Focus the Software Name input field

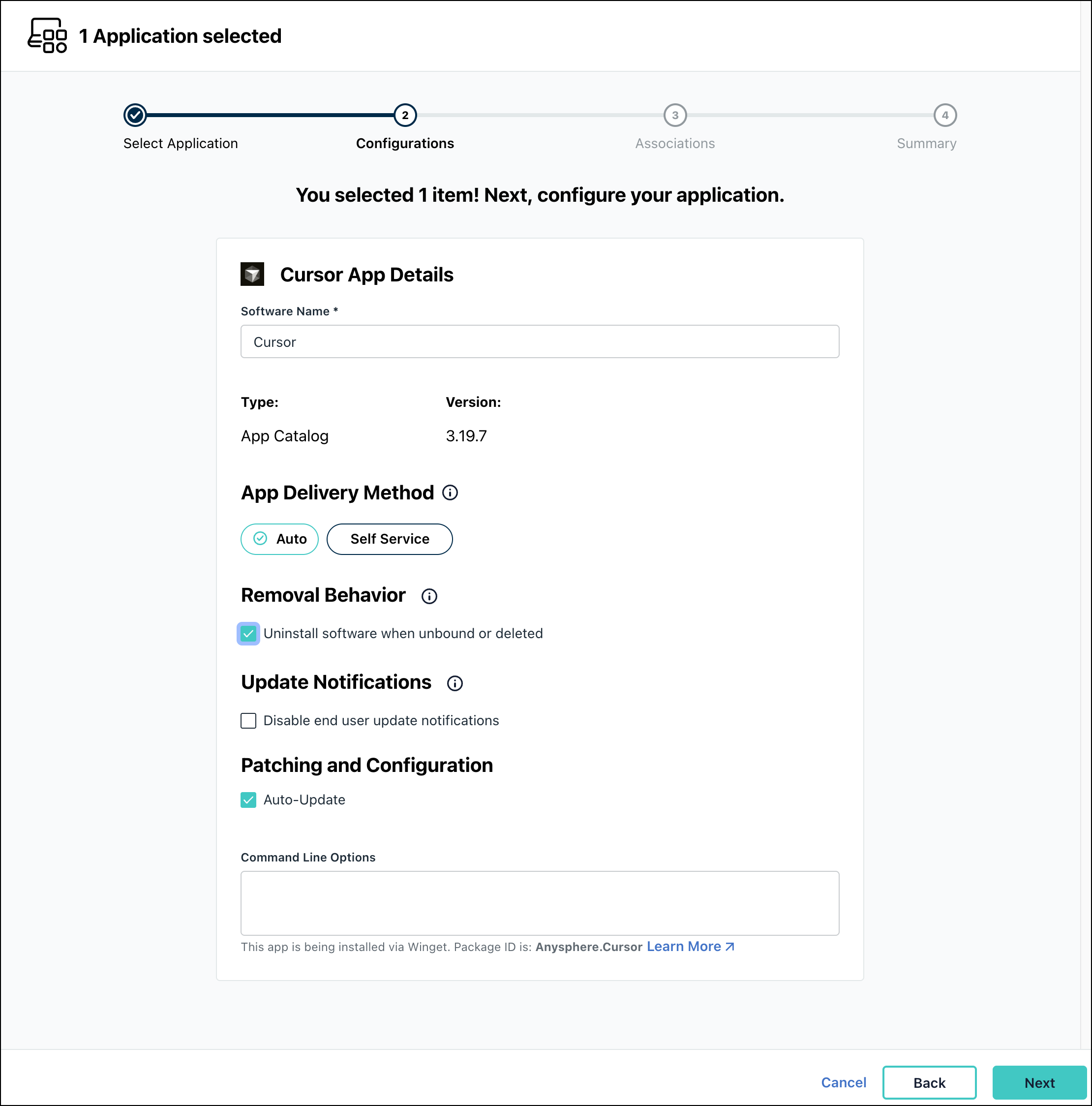click(x=540, y=342)
